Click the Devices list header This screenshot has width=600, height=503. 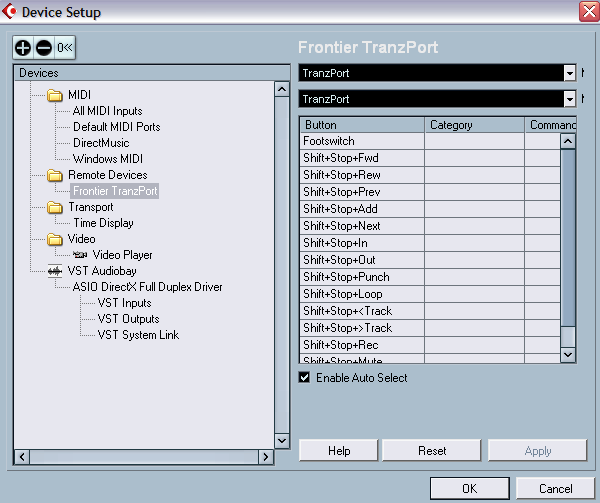point(152,73)
